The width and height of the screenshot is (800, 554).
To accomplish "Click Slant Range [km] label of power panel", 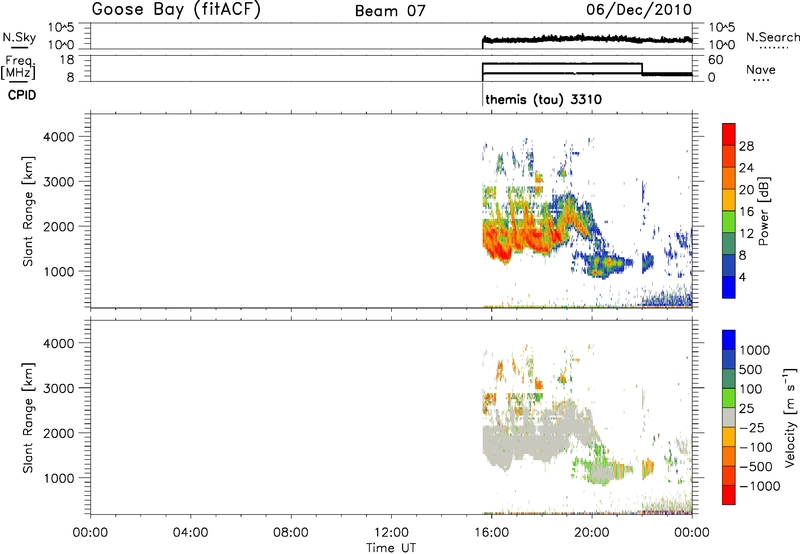I will [28, 211].
